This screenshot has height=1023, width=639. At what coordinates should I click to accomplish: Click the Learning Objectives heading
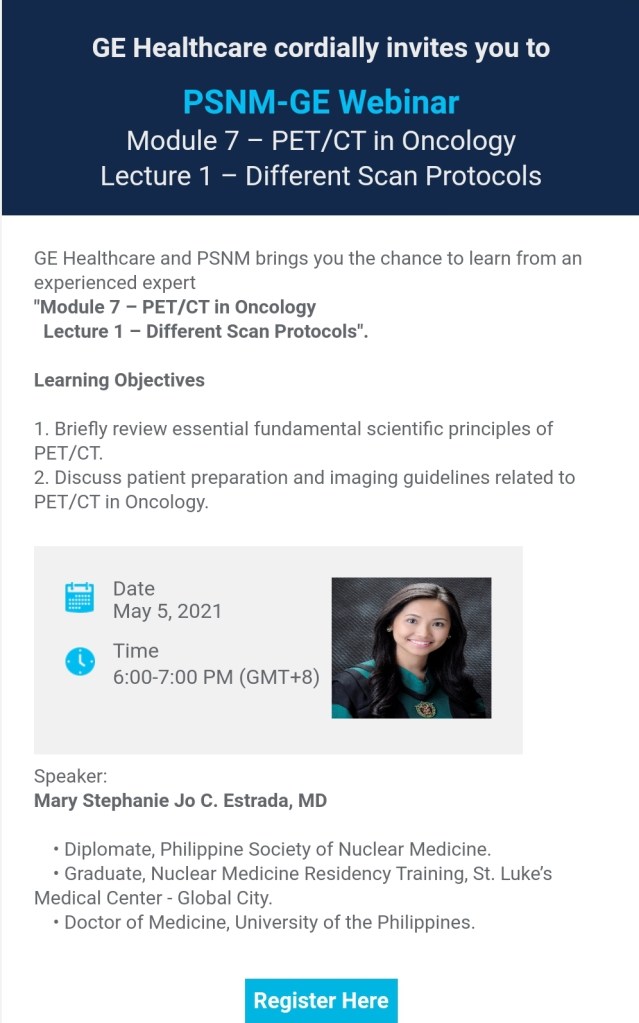(x=119, y=380)
